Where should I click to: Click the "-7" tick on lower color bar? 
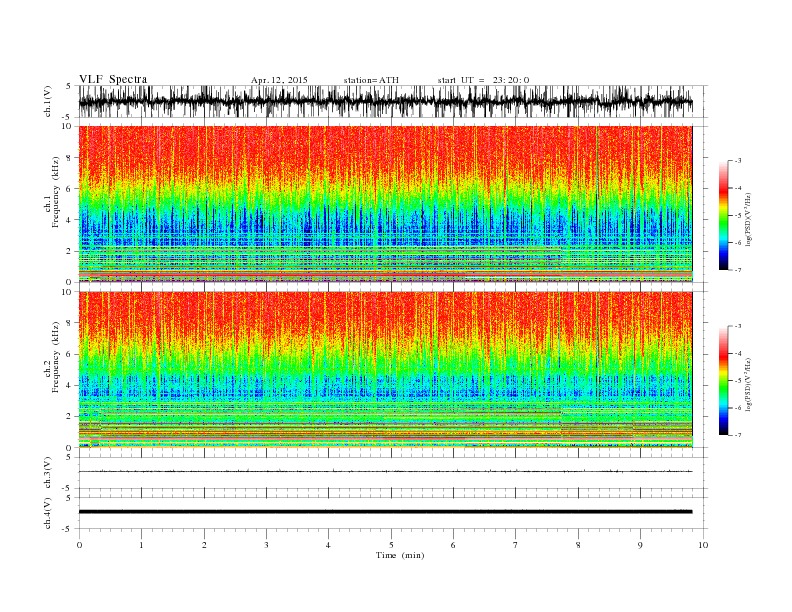tap(738, 435)
